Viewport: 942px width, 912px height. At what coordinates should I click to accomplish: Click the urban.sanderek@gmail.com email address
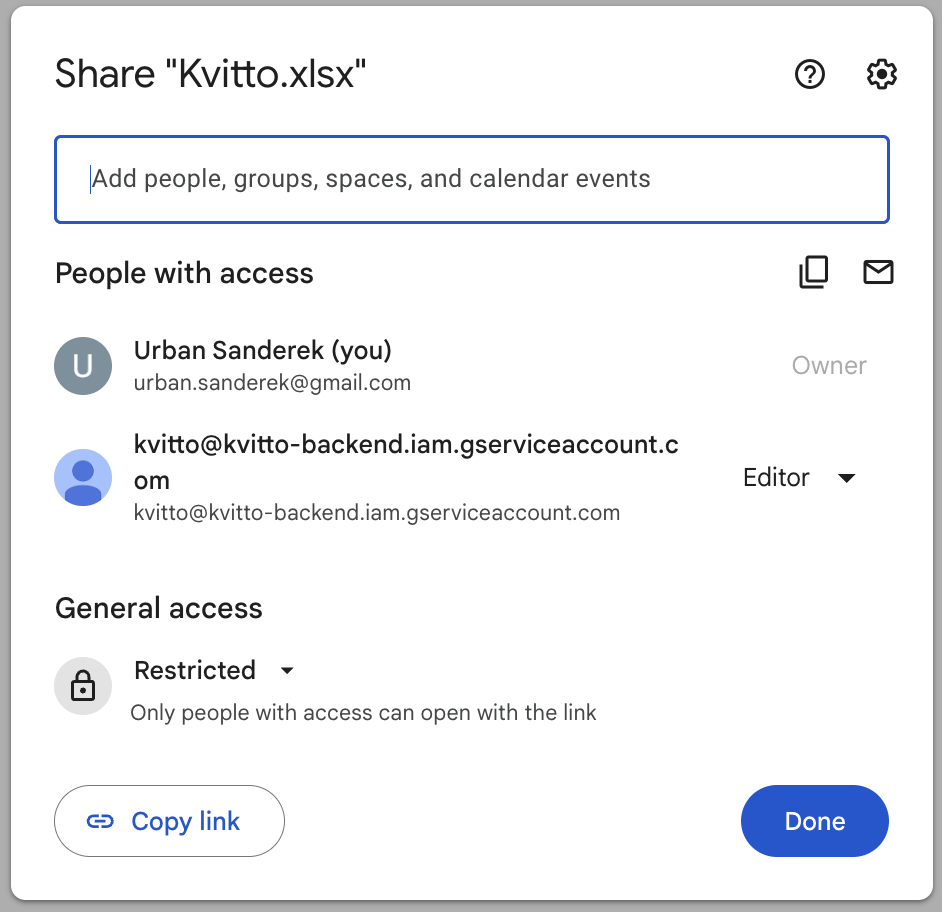coord(272,383)
